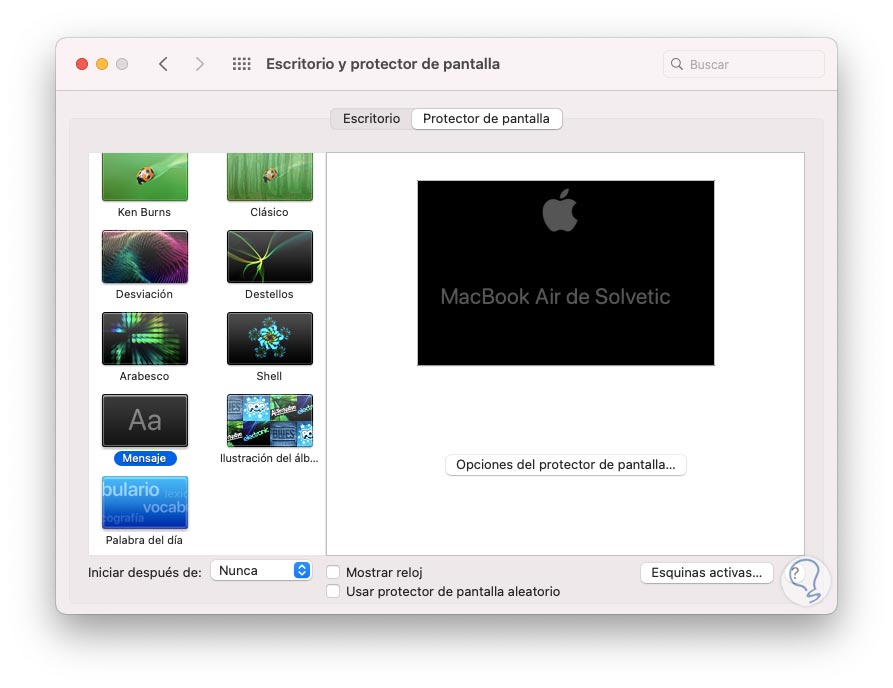Viewport: 893px width, 688px height.
Task: Pick the Arabesco screensaver thumbnail
Action: [x=145, y=338]
